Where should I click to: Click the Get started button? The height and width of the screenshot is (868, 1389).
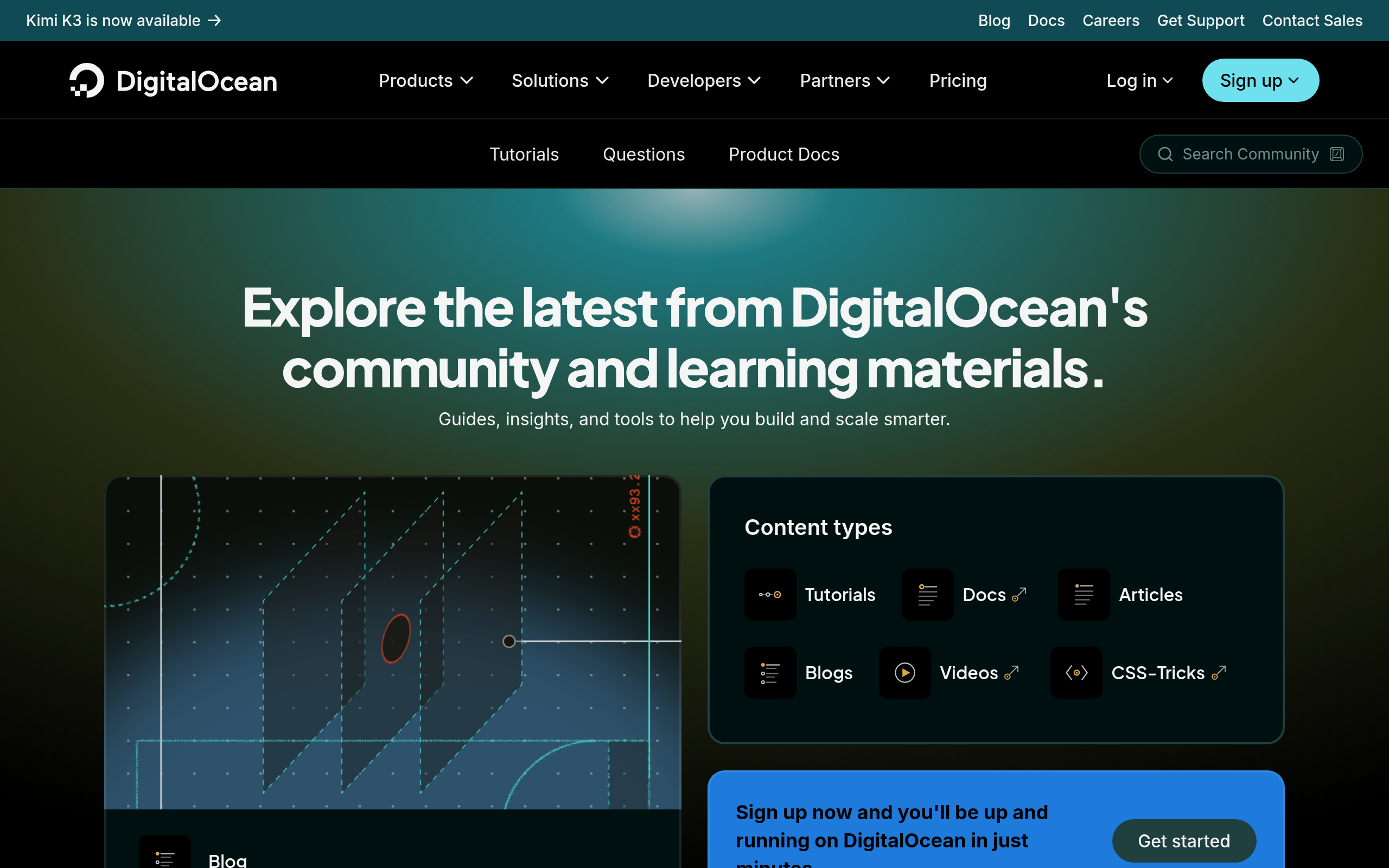1184,840
